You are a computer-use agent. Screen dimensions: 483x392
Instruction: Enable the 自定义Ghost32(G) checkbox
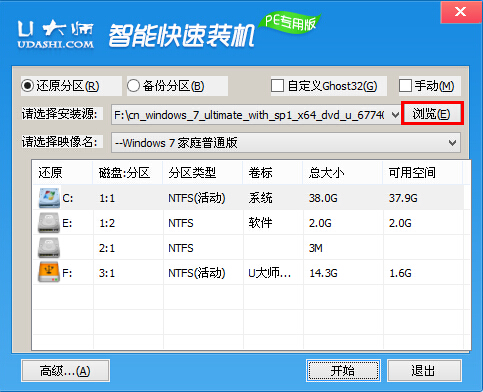coord(277,86)
